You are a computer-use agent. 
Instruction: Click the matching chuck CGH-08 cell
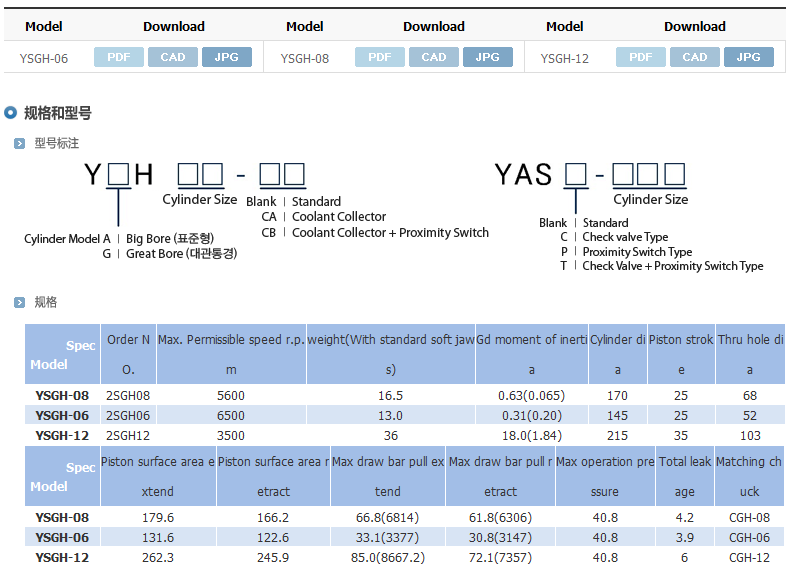point(749,517)
